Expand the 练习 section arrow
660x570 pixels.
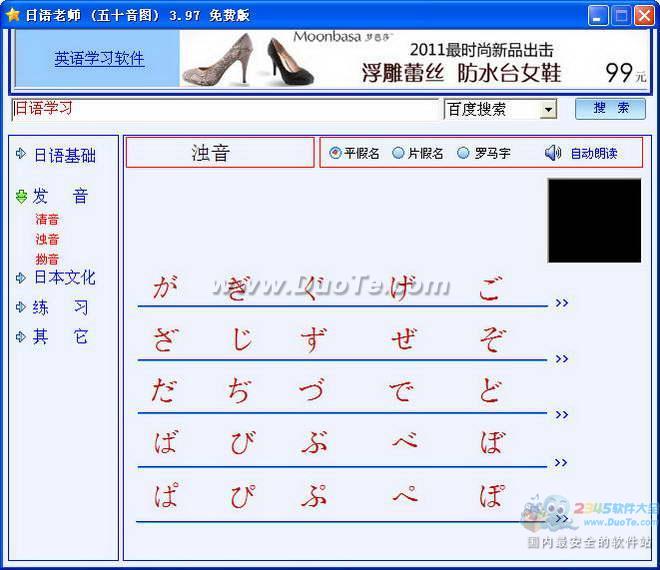coord(21,307)
